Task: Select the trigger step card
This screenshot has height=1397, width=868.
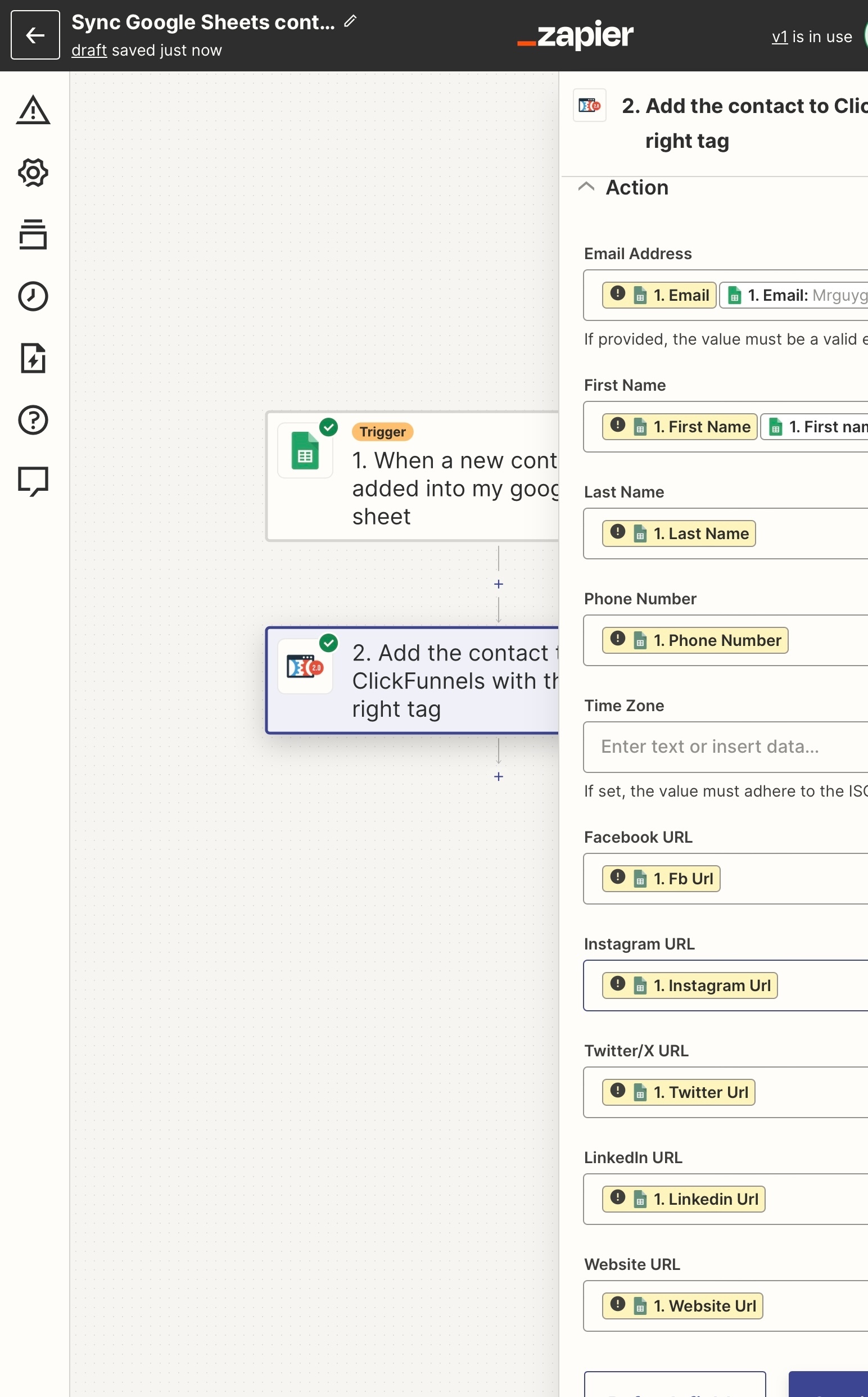Action: point(413,476)
